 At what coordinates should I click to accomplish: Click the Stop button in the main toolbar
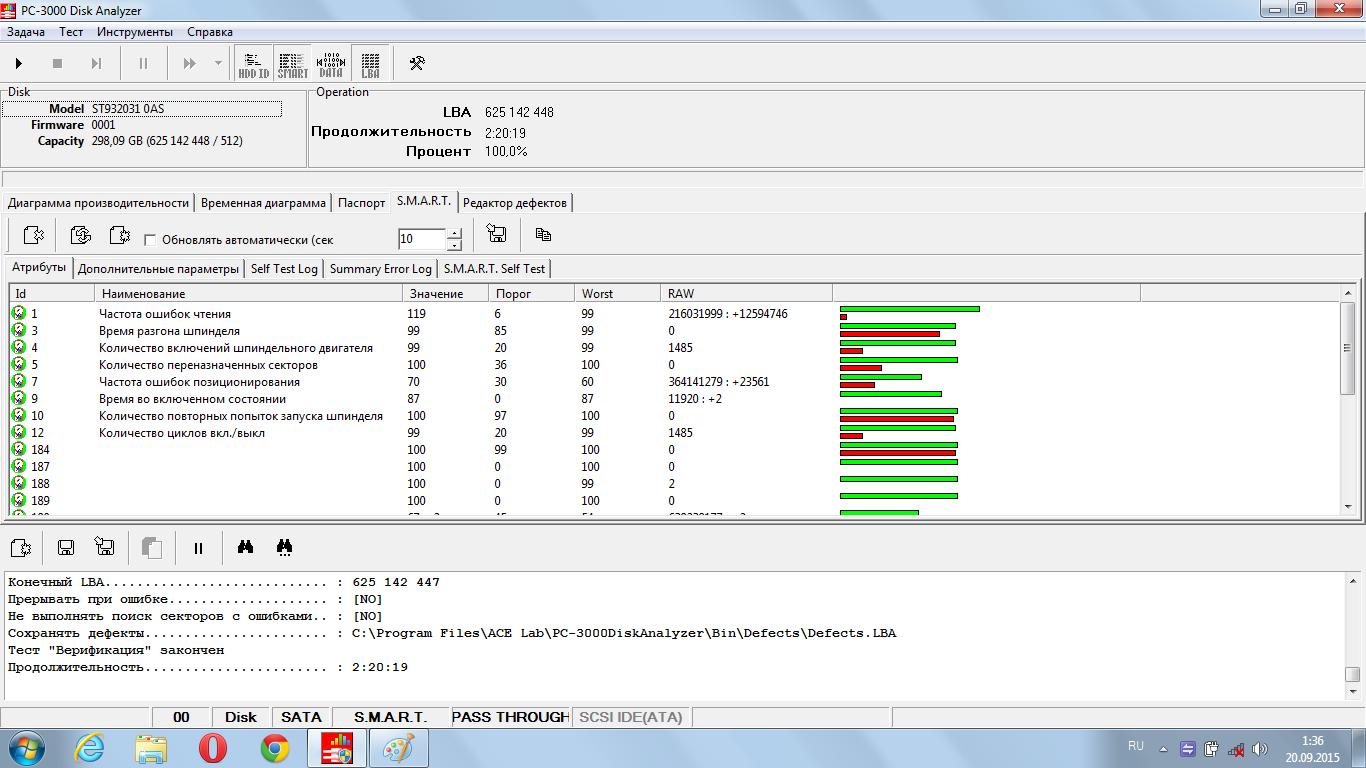tap(57, 63)
